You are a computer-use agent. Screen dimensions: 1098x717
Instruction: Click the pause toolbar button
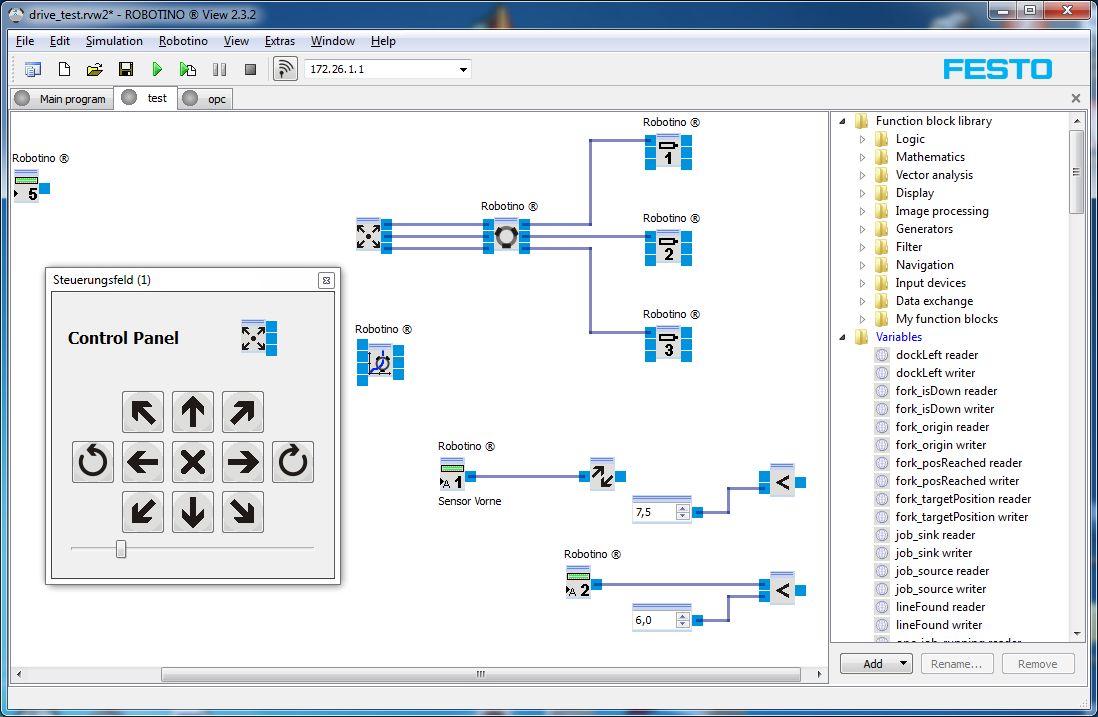(219, 69)
